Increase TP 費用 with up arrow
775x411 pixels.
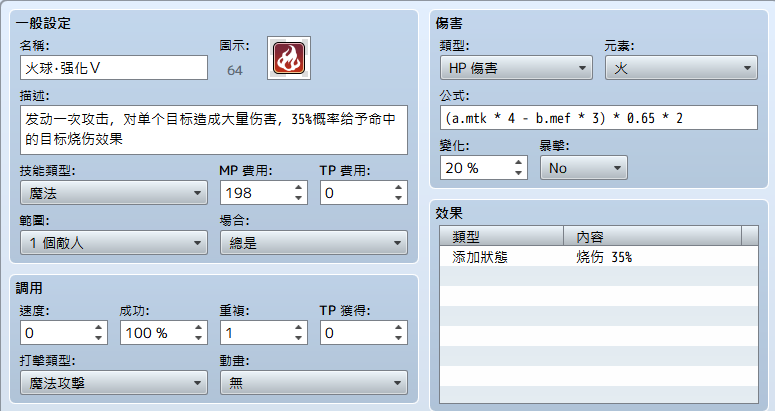point(398,188)
